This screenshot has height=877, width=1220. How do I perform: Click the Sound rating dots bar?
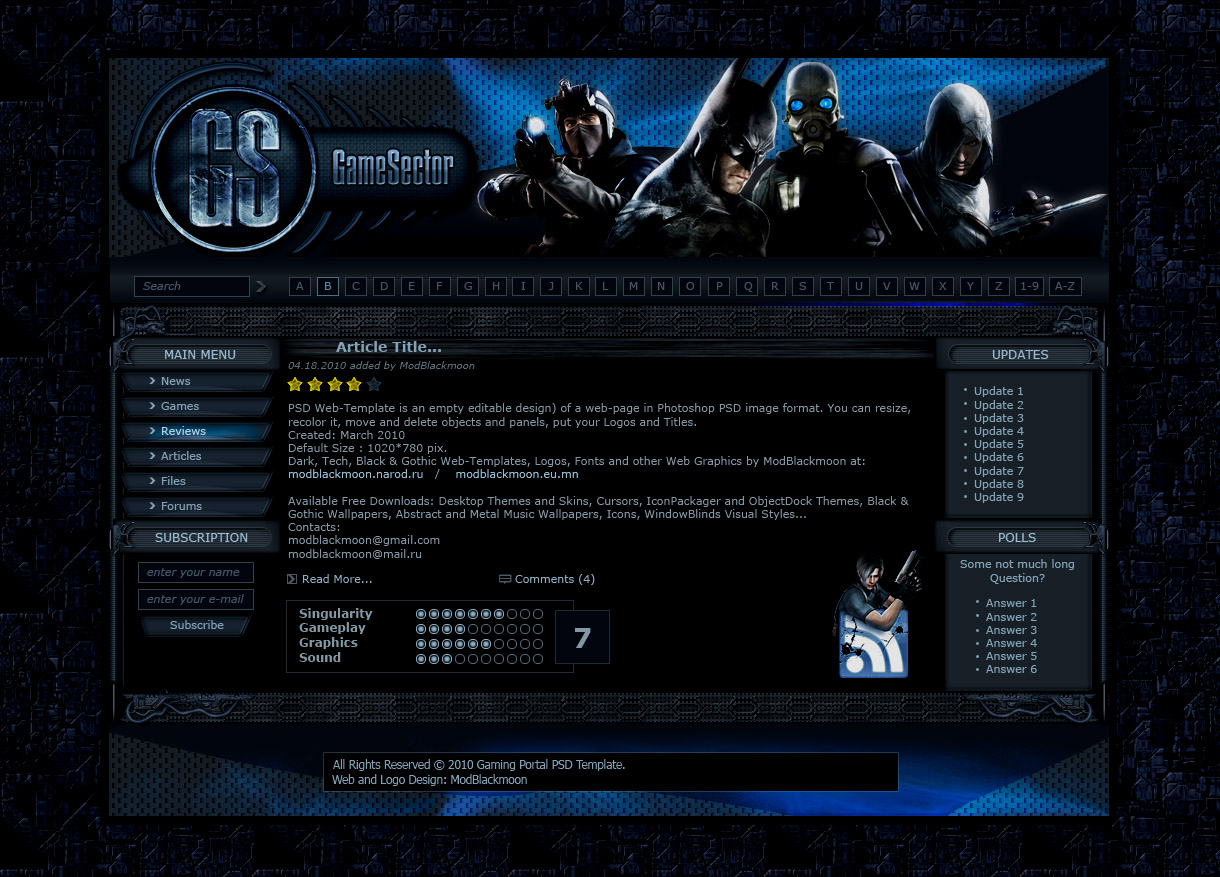click(479, 659)
